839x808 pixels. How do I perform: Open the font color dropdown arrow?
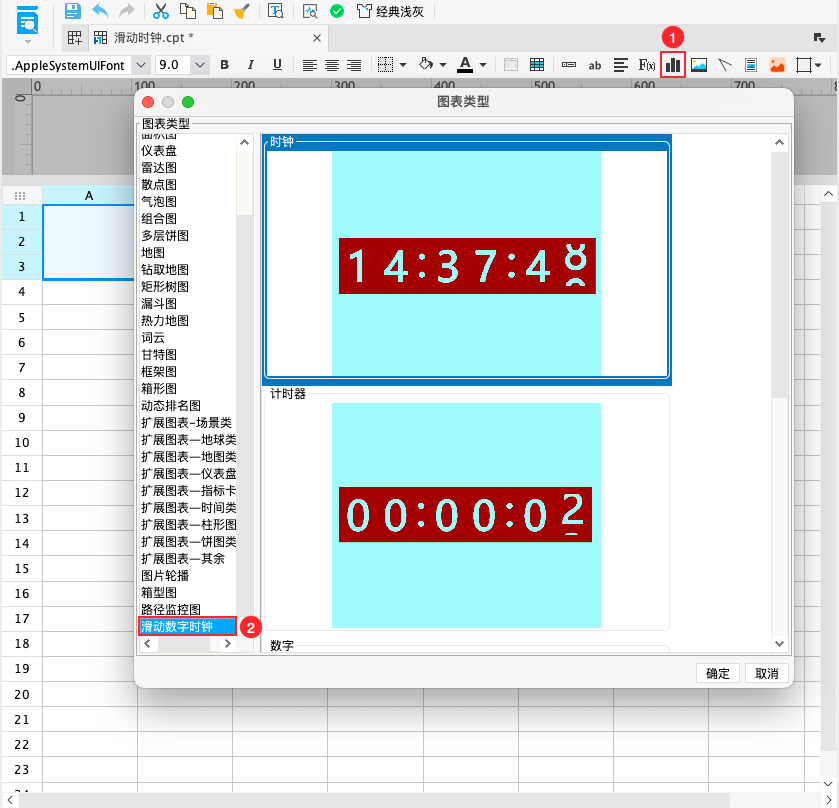(483, 65)
